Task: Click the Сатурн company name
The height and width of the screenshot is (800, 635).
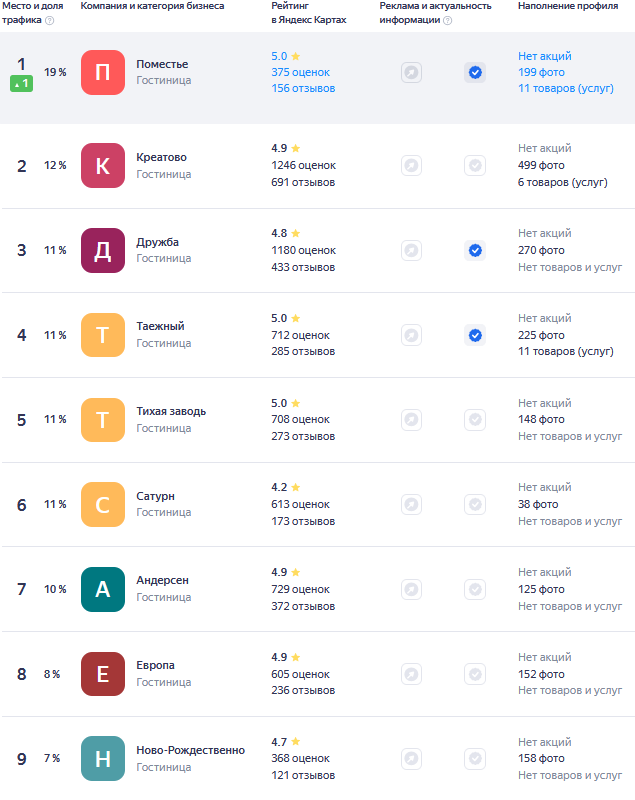Action: coord(155,496)
